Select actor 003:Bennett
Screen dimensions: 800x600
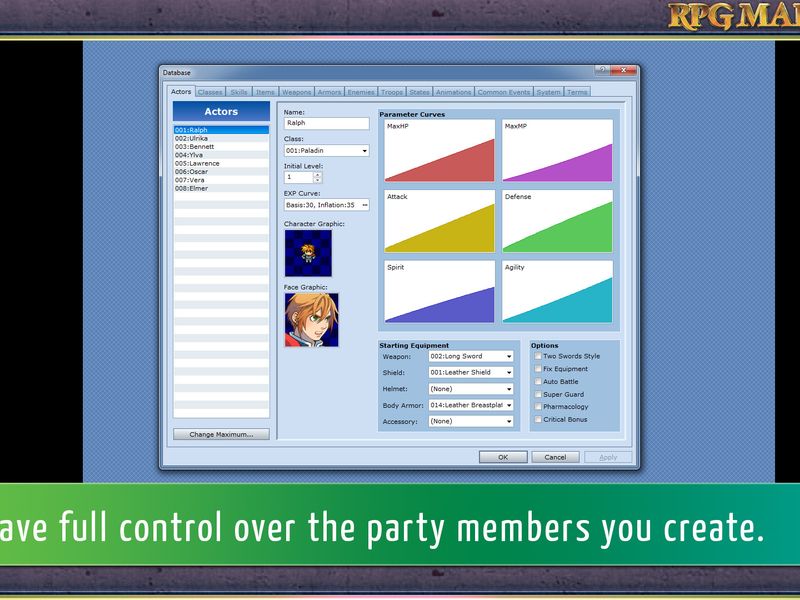221,146
